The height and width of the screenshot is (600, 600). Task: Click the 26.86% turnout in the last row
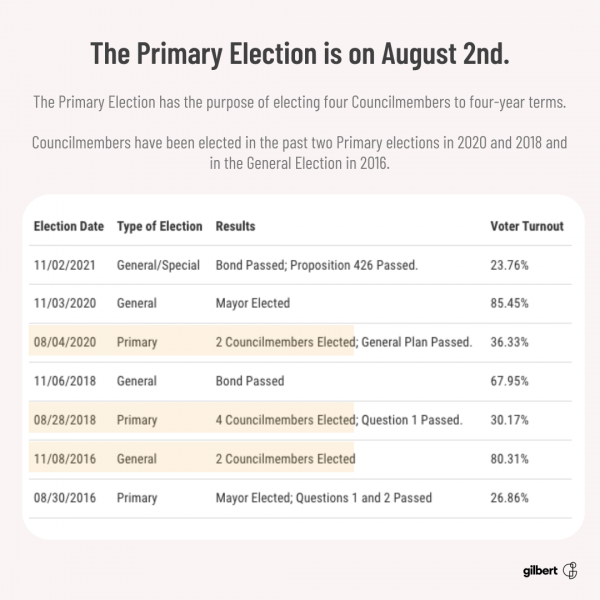[x=510, y=497]
